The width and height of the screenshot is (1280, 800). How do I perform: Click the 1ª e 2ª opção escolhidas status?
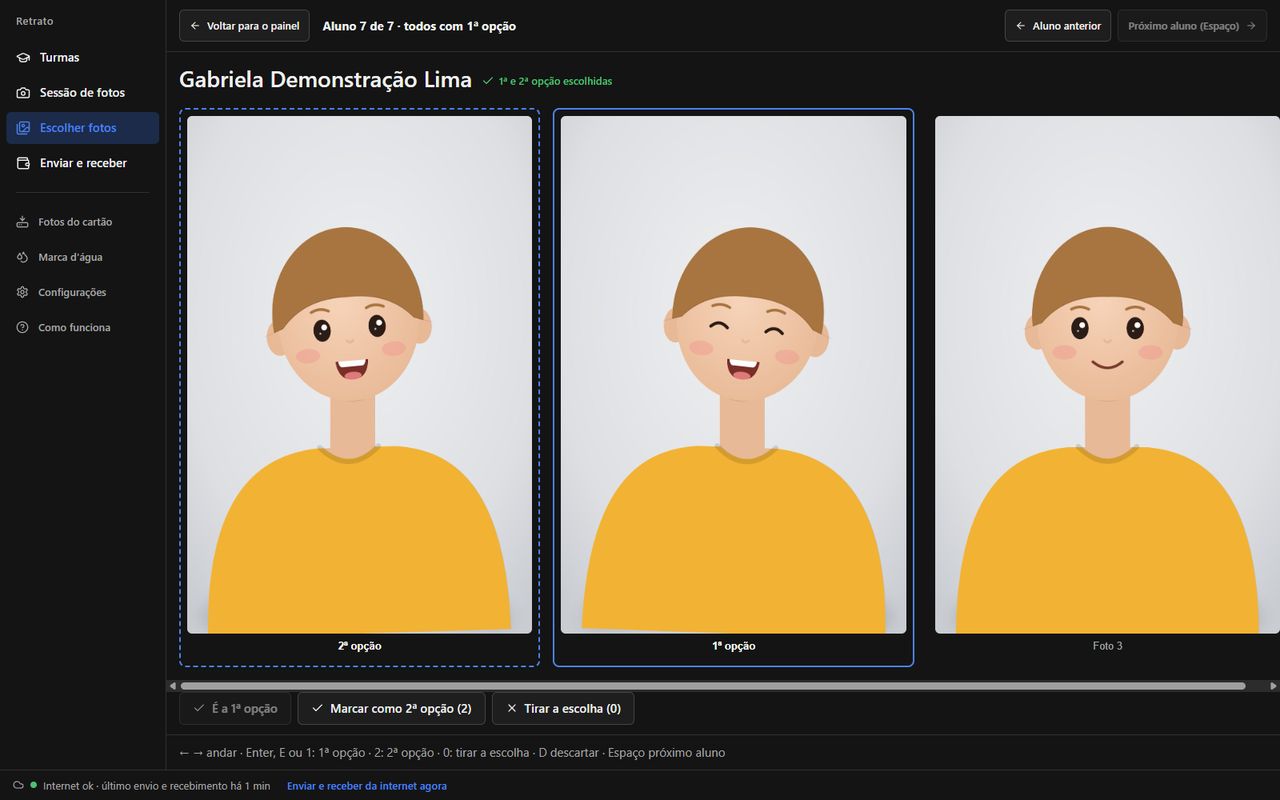click(547, 81)
